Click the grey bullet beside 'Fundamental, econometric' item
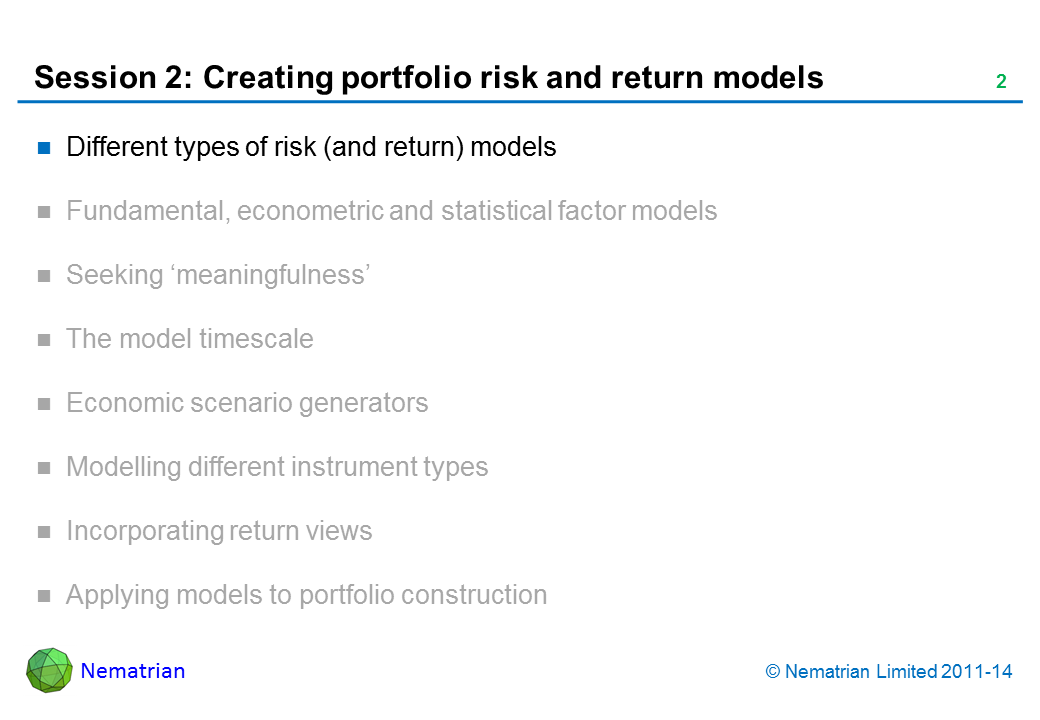The height and width of the screenshot is (720, 1040). 44,212
